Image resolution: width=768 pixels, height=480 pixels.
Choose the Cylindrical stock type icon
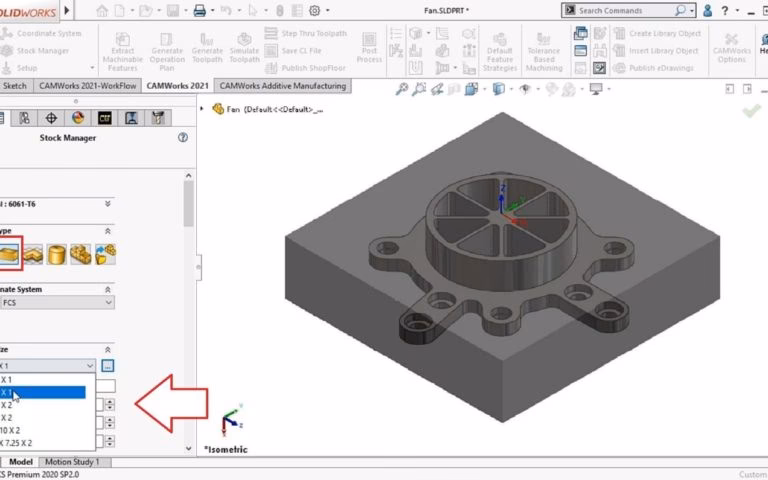tap(56, 255)
